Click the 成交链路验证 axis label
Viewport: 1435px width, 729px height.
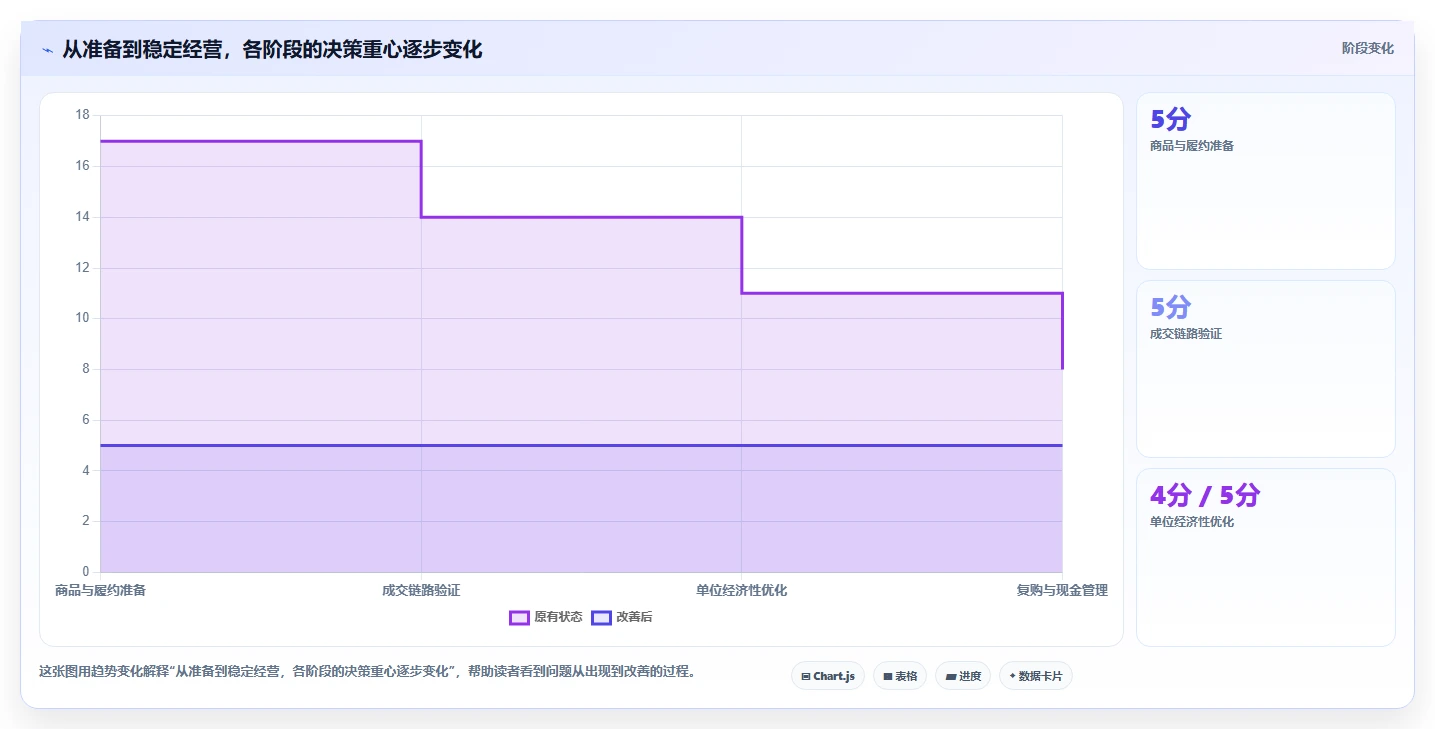click(x=421, y=590)
